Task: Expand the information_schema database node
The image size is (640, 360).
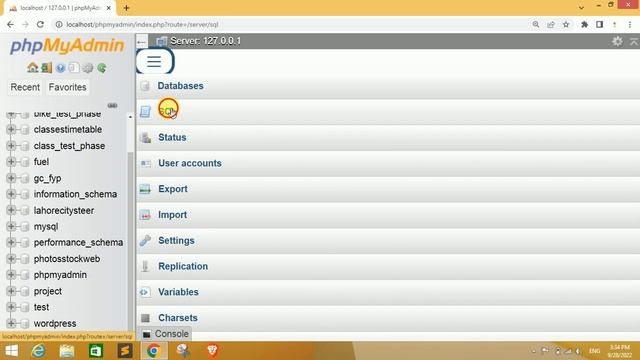Action: pos(11,194)
